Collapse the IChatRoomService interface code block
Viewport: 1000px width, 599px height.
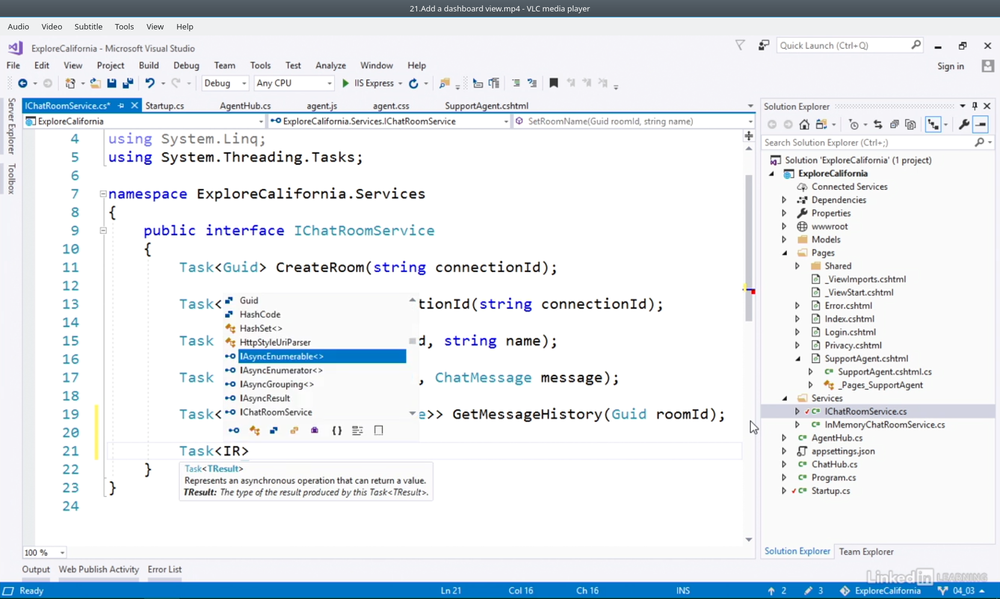(x=103, y=230)
